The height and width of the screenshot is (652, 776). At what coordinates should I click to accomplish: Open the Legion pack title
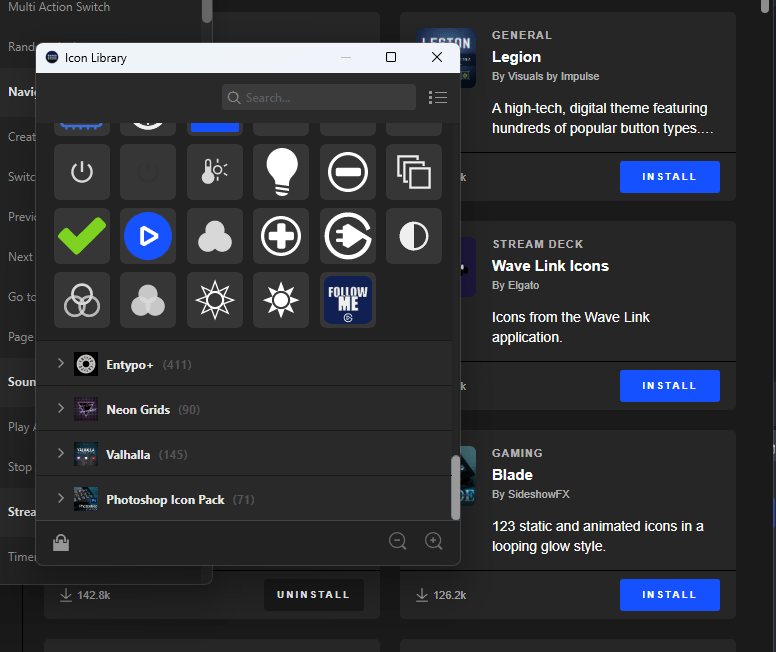[x=516, y=57]
